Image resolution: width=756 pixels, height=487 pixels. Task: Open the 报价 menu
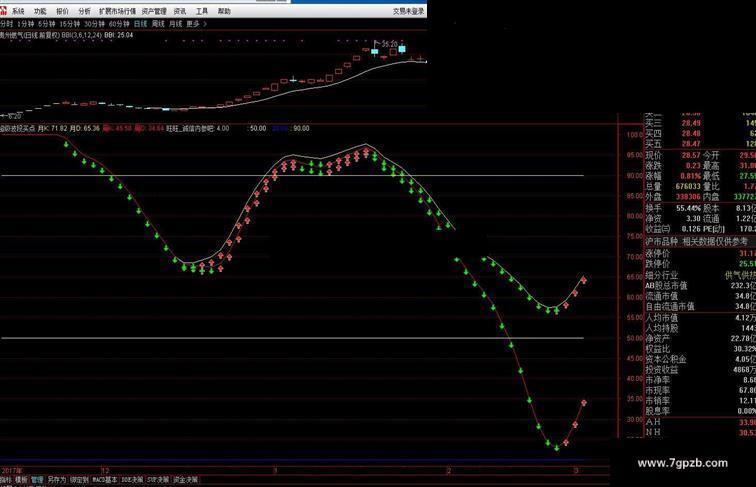[62, 11]
